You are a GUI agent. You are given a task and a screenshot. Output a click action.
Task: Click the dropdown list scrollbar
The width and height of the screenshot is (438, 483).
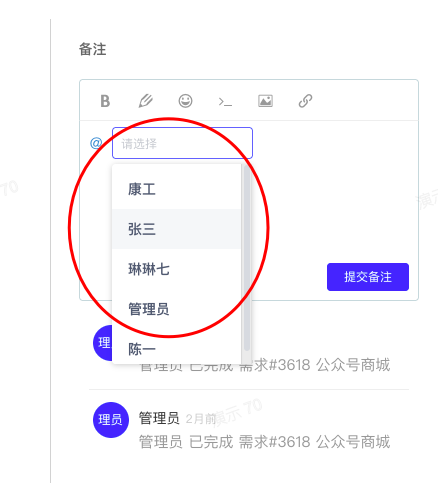(247, 257)
